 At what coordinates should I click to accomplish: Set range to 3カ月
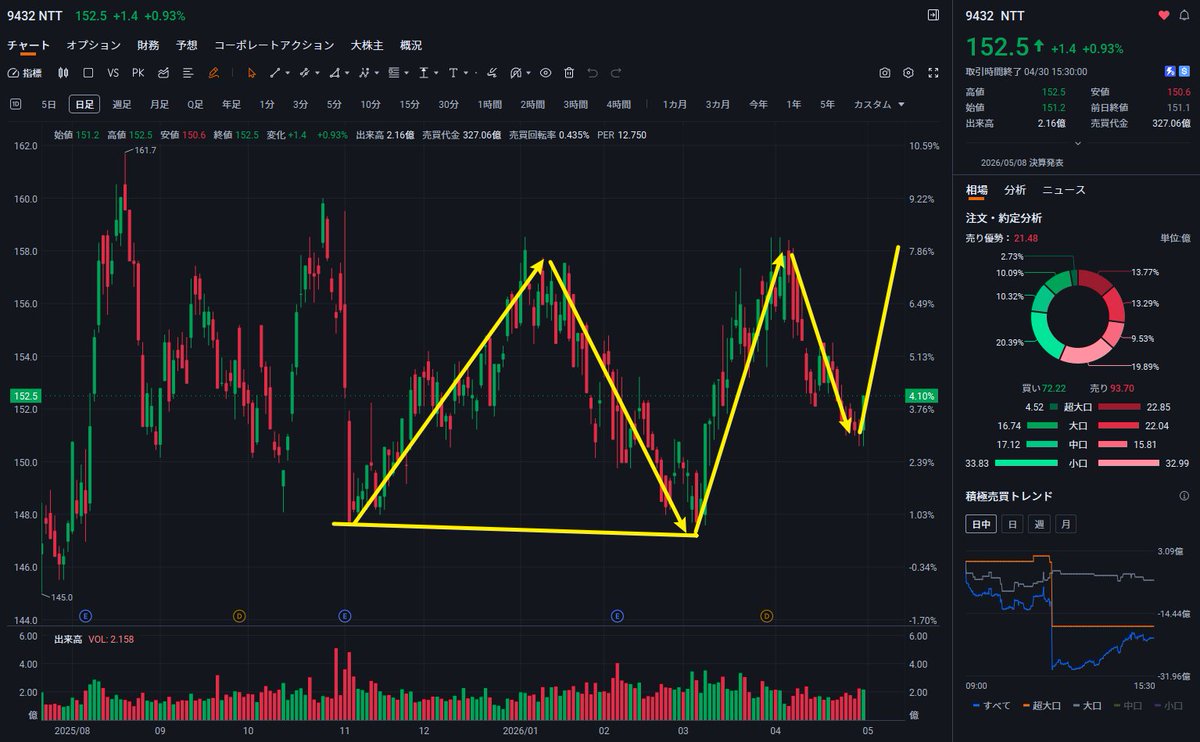pyautogui.click(x=717, y=104)
